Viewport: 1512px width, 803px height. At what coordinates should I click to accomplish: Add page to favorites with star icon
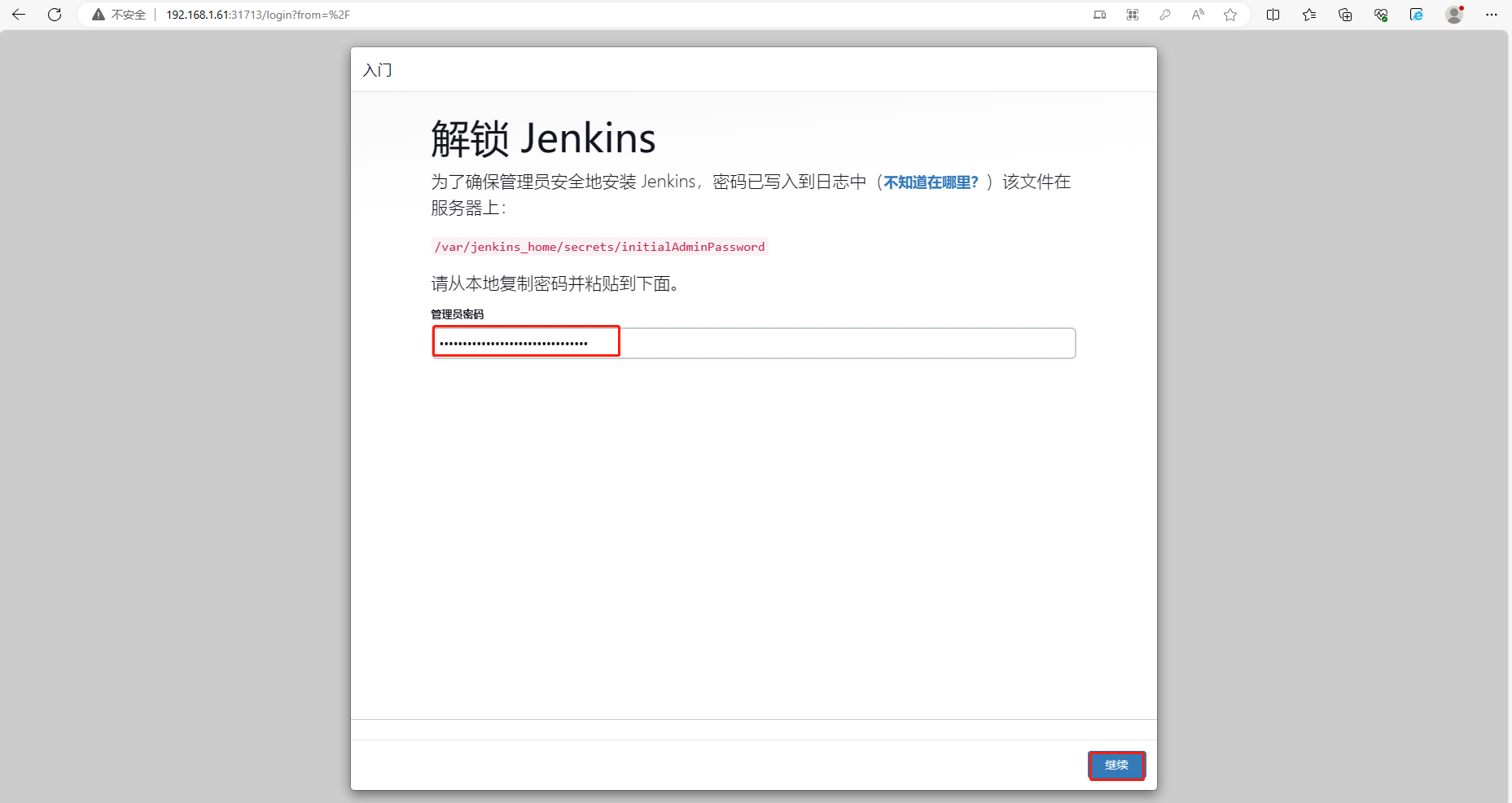[x=1230, y=15]
